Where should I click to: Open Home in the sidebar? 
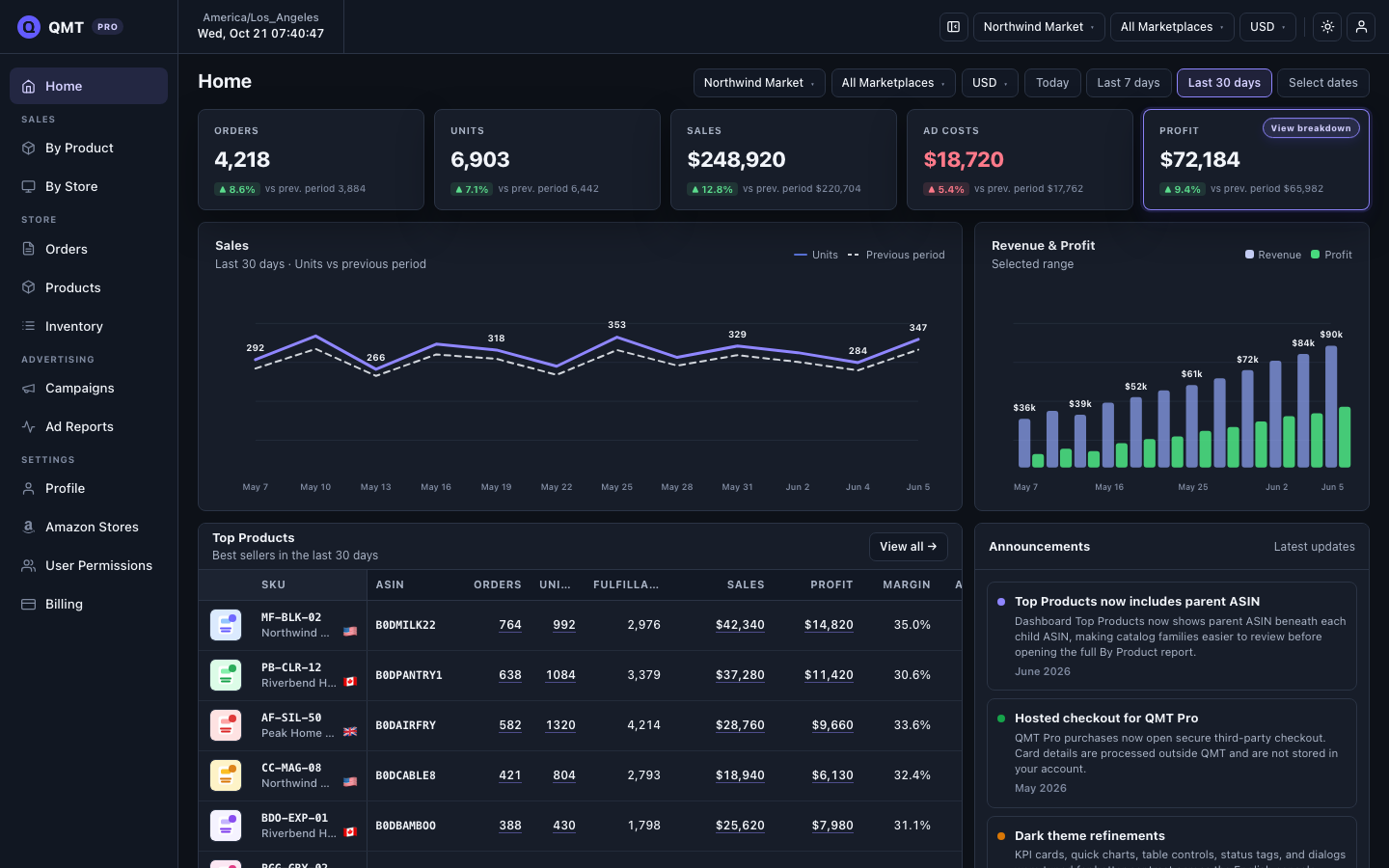(89, 86)
